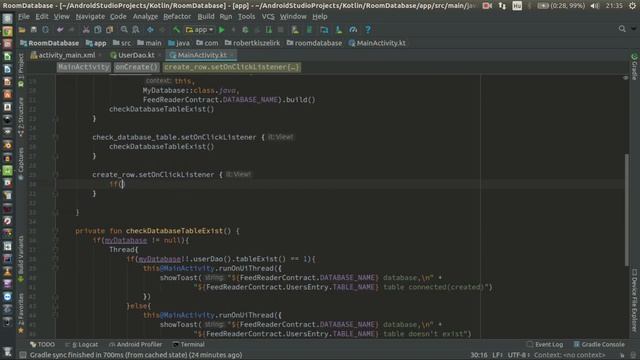Click the Replace toolbar icon
The width and height of the screenshot is (640, 360).
(x=136, y=30)
